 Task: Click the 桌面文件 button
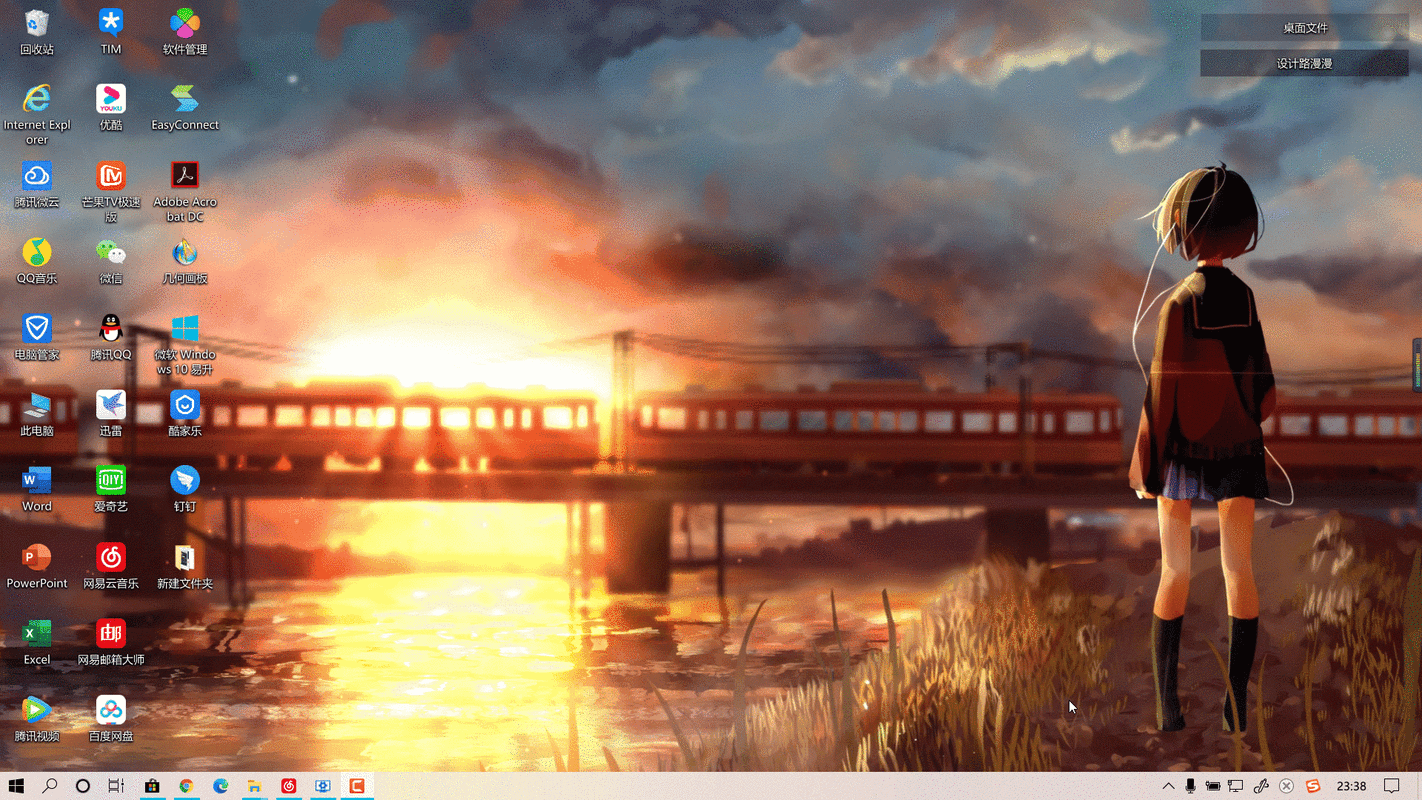point(1303,27)
